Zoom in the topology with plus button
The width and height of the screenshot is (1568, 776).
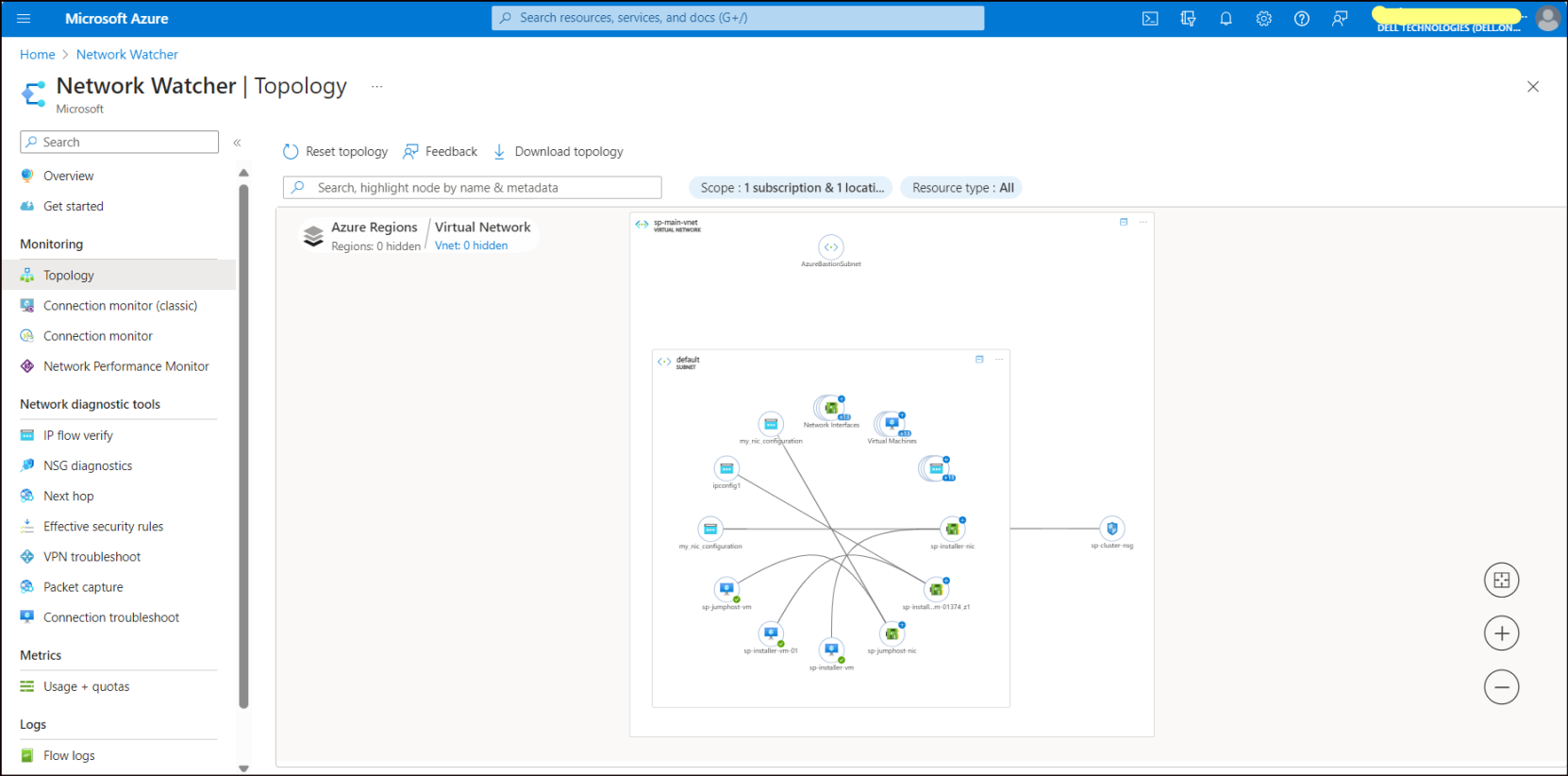coord(1501,633)
